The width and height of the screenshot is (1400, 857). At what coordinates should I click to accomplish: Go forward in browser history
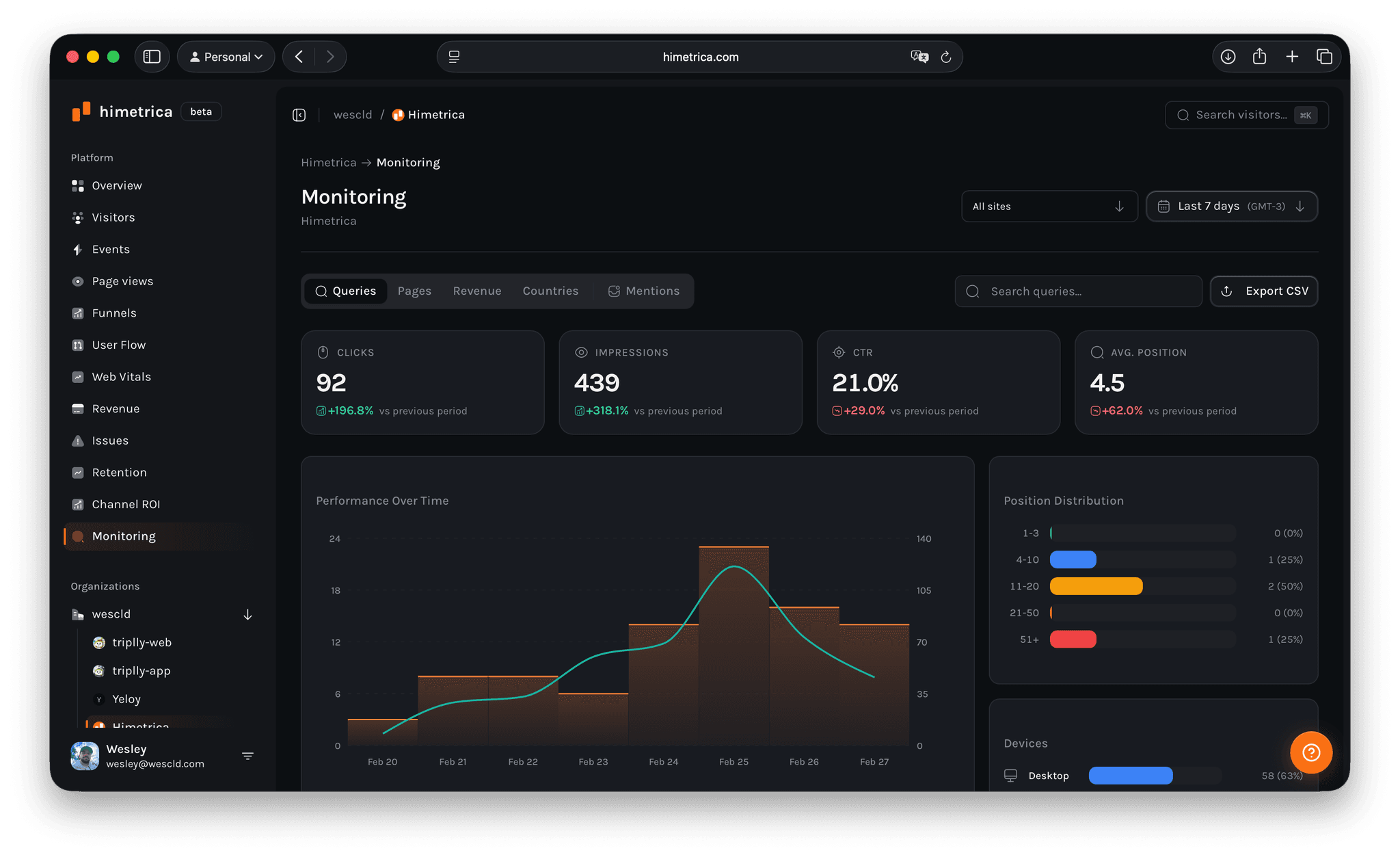click(330, 57)
